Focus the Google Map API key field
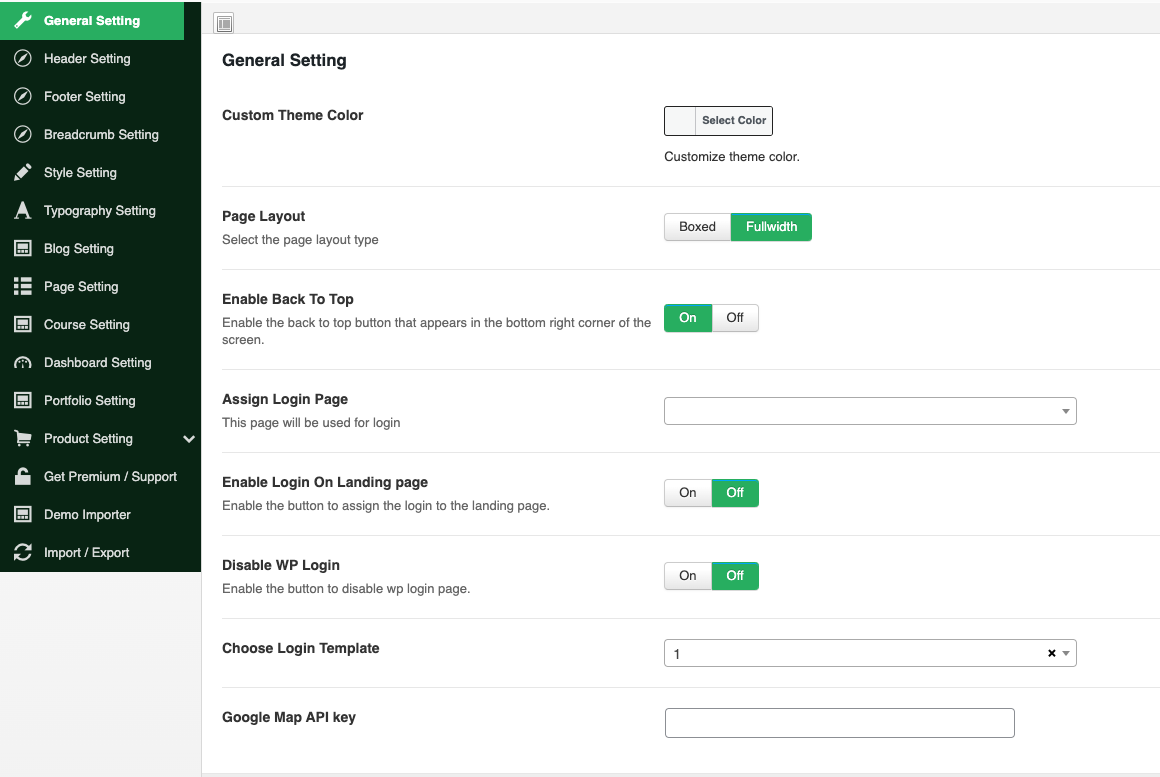Image resolution: width=1160 pixels, height=777 pixels. click(x=840, y=723)
